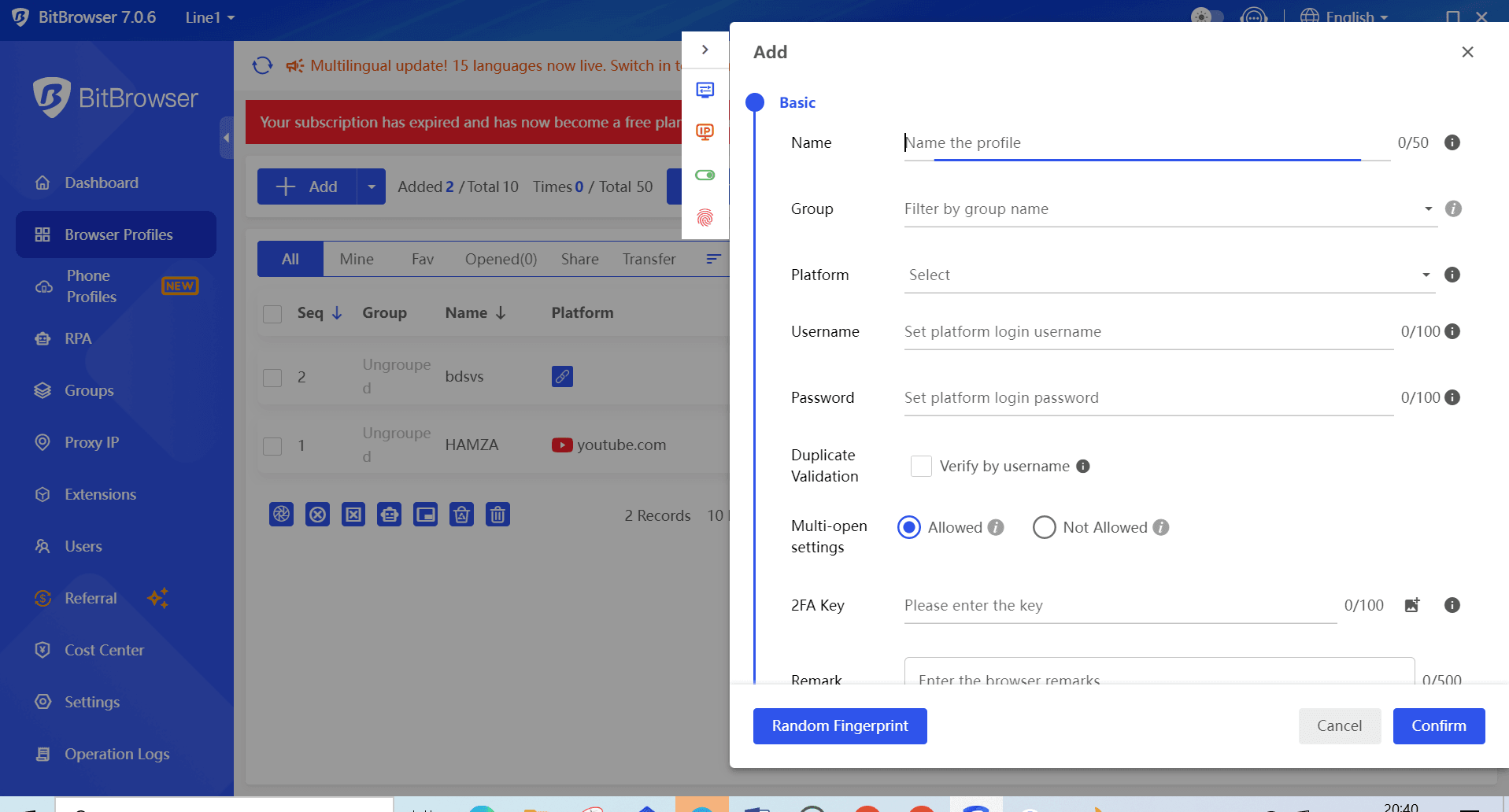Viewport: 1509px width, 812px height.
Task: Select the Allowed multi-open radio
Action: [909, 527]
